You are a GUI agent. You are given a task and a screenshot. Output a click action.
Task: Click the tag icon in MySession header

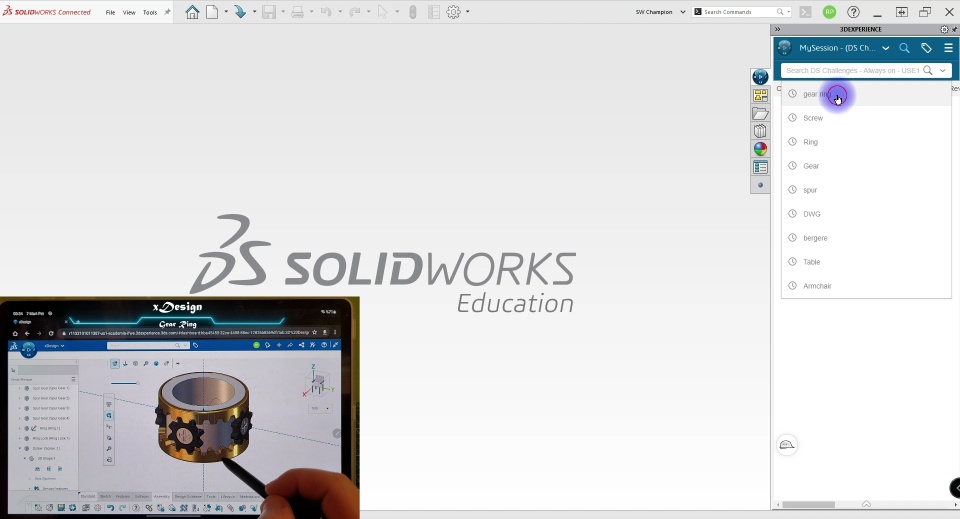(926, 48)
